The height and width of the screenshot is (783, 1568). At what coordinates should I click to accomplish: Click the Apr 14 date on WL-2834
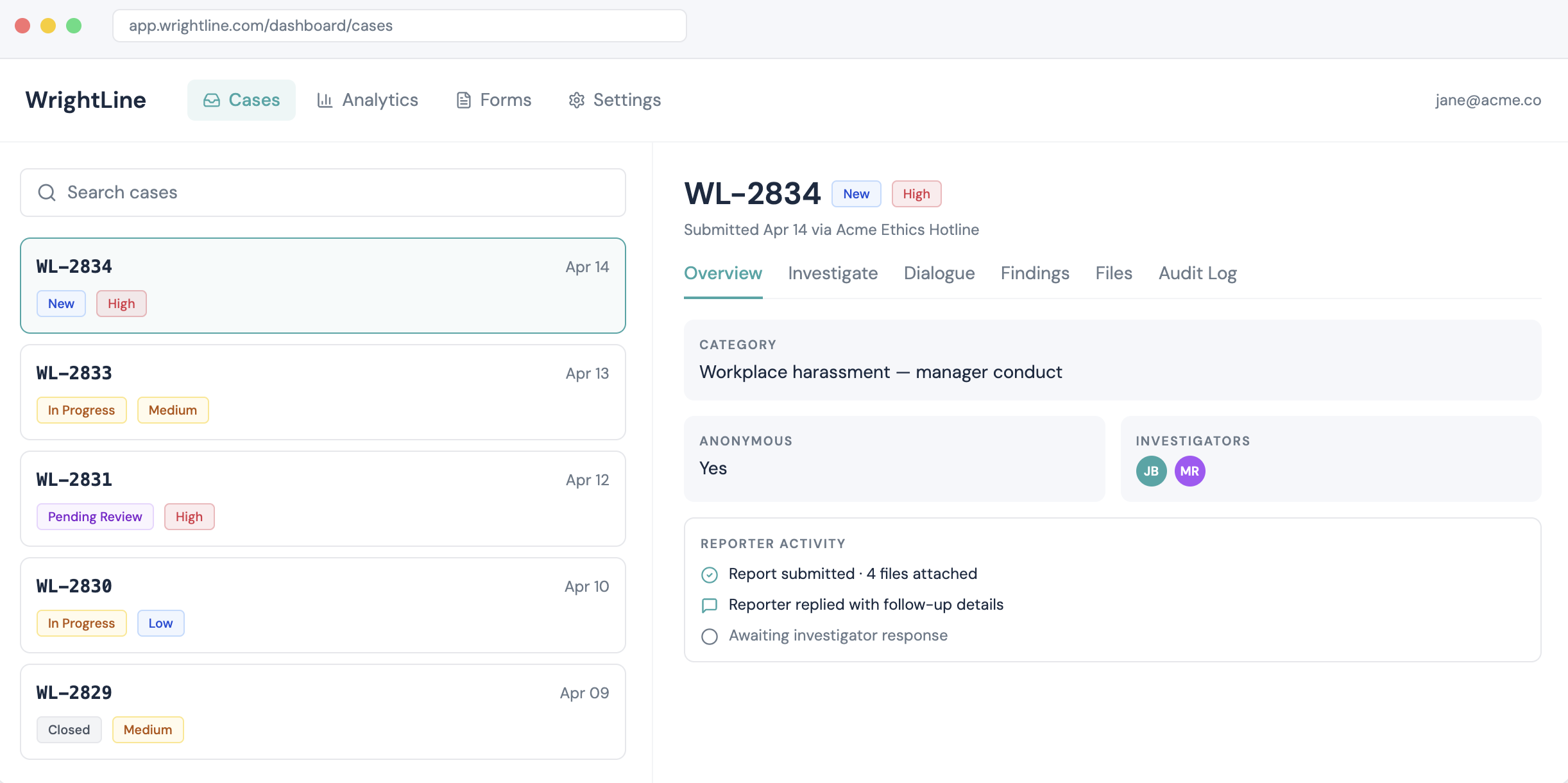587,267
